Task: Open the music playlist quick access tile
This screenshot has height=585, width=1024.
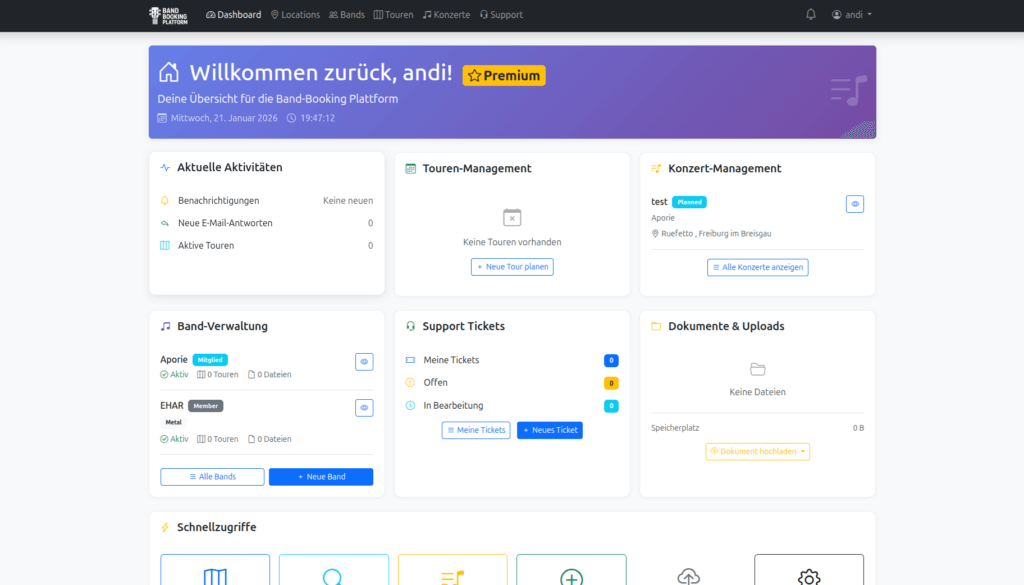Action: [452, 572]
